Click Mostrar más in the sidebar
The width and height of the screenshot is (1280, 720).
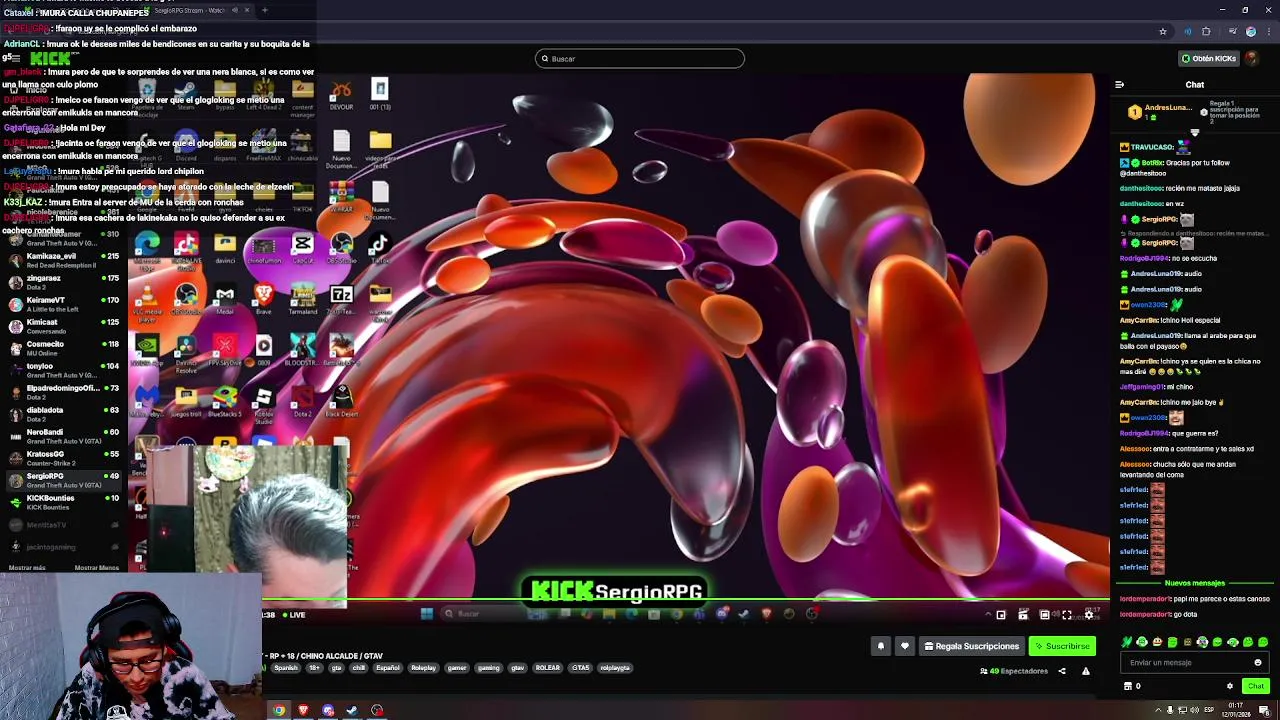pyautogui.click(x=27, y=568)
